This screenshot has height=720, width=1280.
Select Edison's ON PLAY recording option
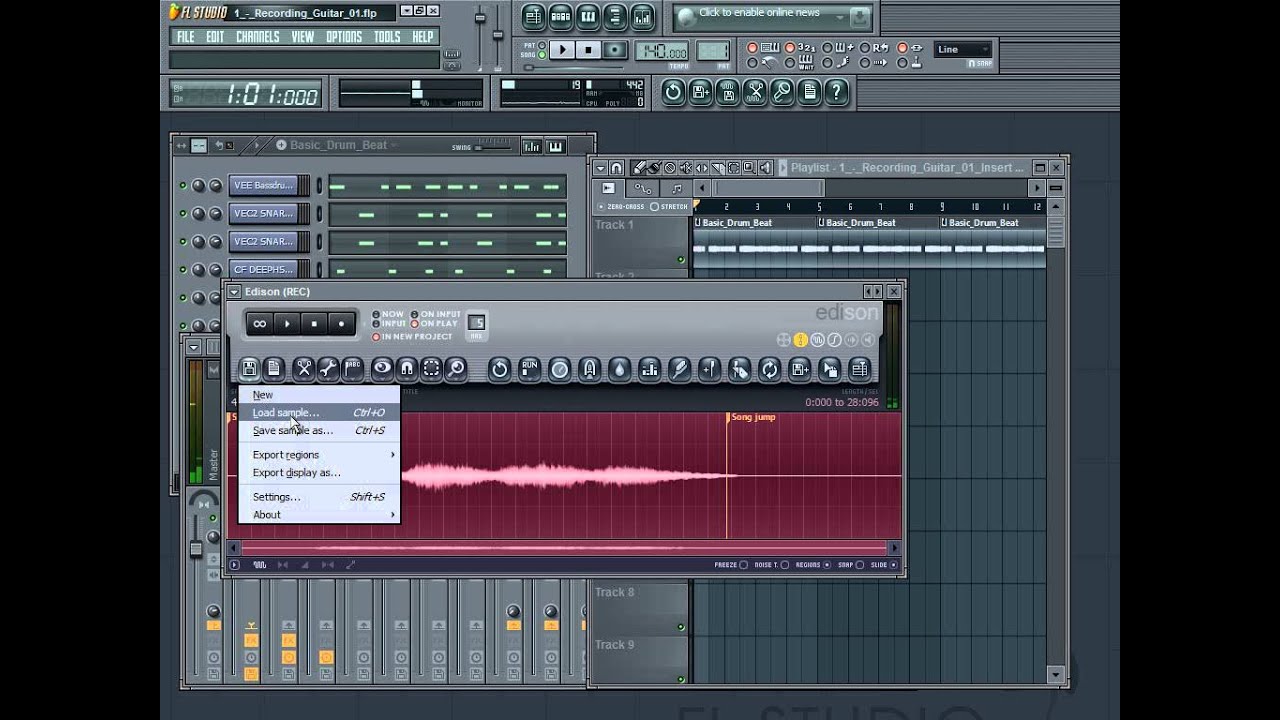pyautogui.click(x=434, y=324)
